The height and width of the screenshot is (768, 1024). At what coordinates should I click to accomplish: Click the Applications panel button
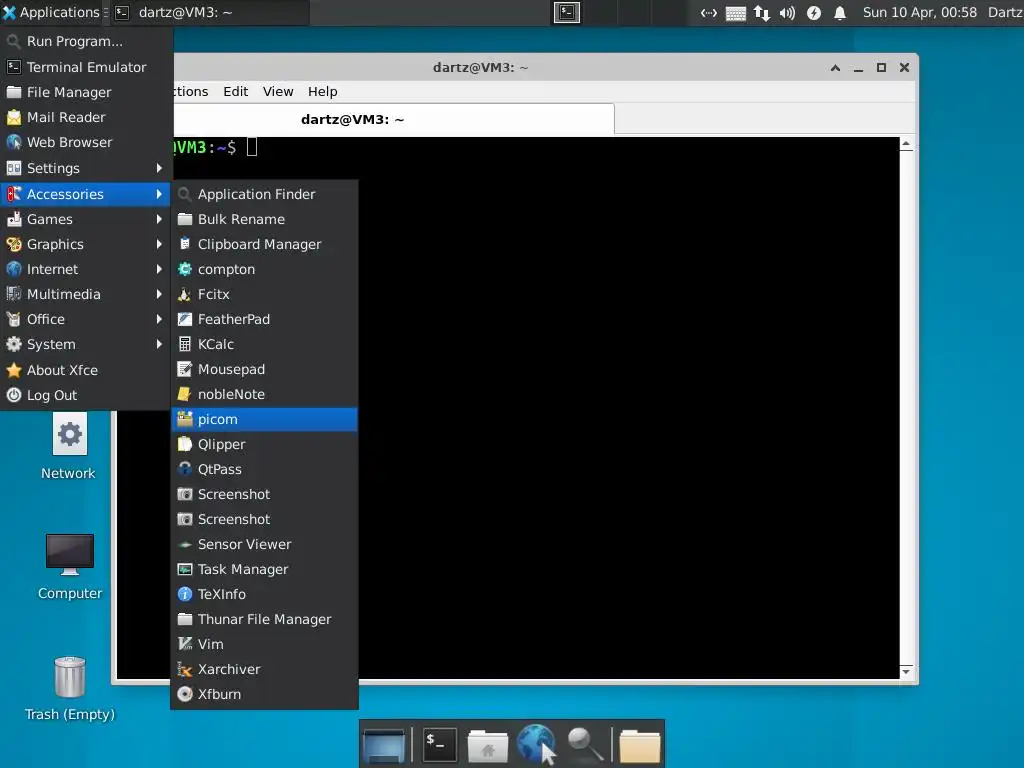coord(52,12)
